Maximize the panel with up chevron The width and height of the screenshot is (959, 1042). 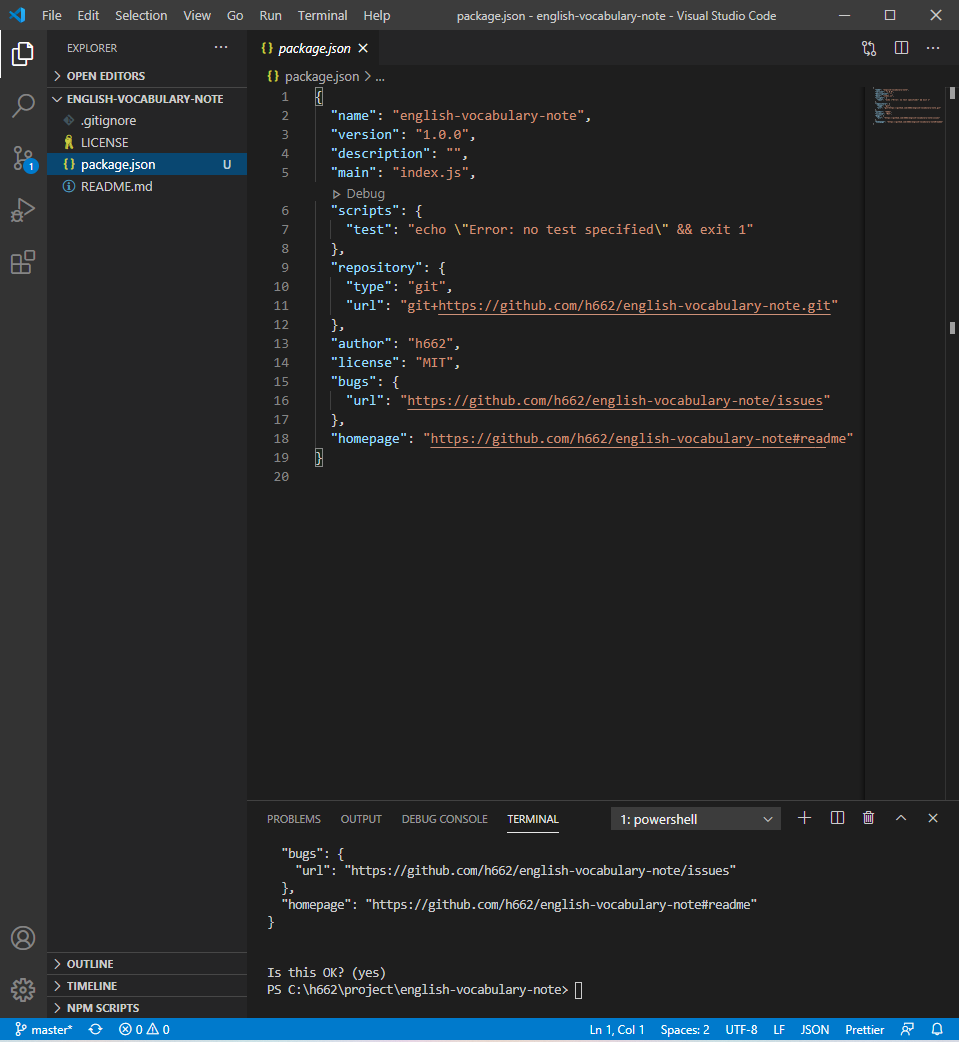coord(901,818)
